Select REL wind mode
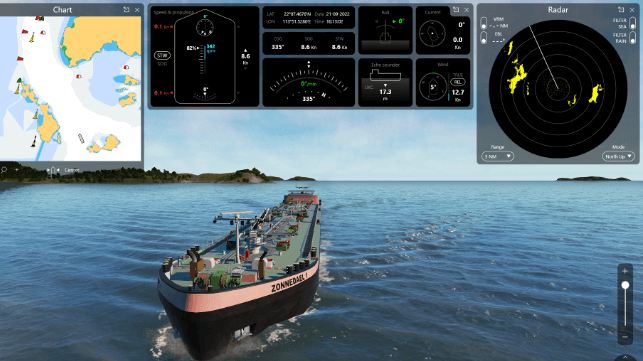 click(458, 82)
